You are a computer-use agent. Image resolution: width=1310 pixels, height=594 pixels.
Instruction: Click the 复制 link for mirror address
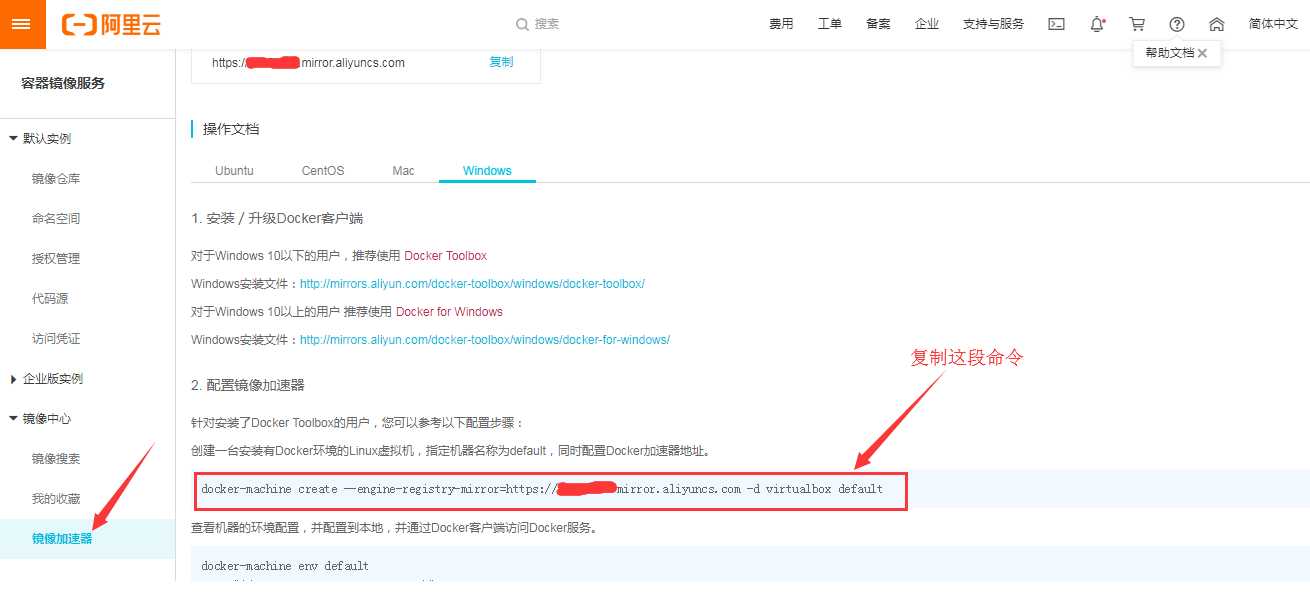pyautogui.click(x=501, y=62)
